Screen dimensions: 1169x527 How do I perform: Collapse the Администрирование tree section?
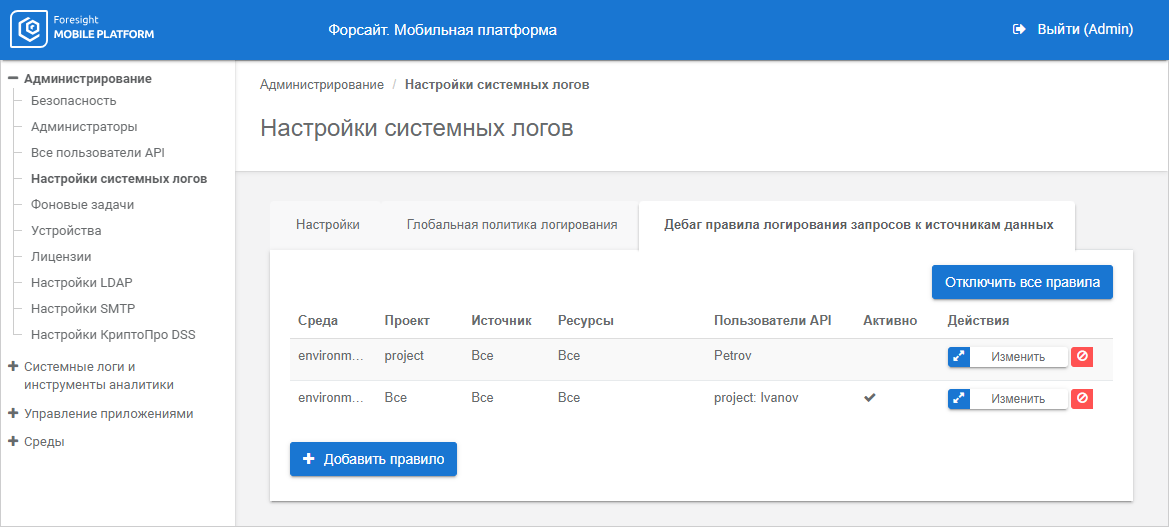[13, 78]
